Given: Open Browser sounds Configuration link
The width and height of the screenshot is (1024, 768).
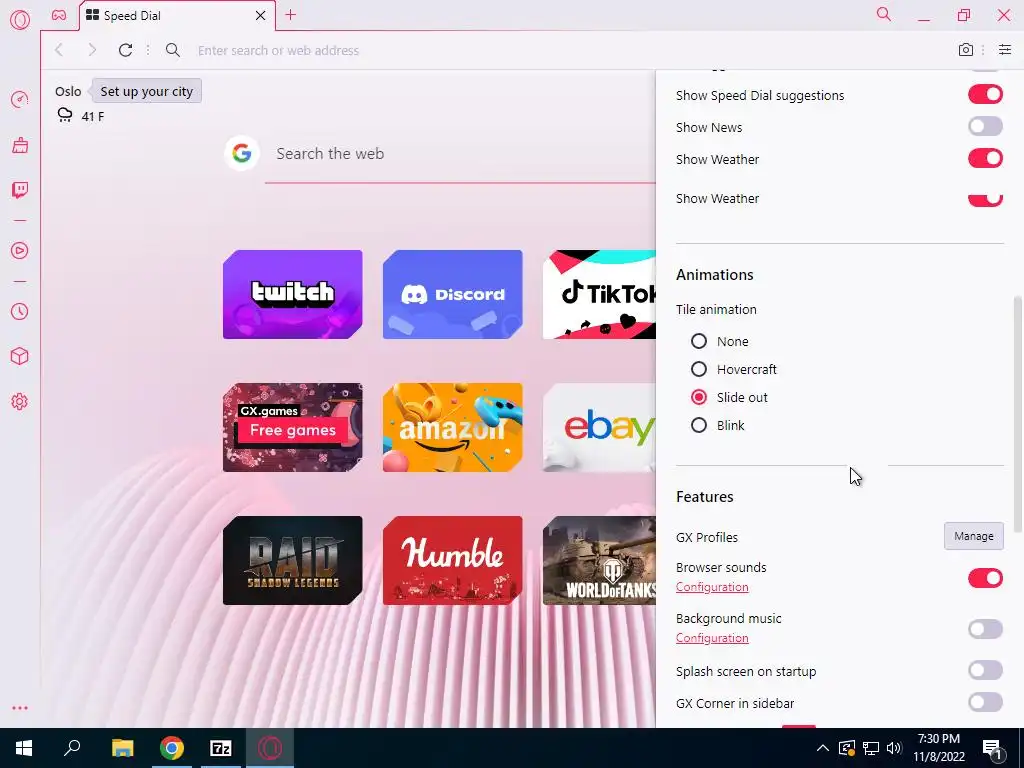Looking at the screenshot, I should click(x=712, y=586).
